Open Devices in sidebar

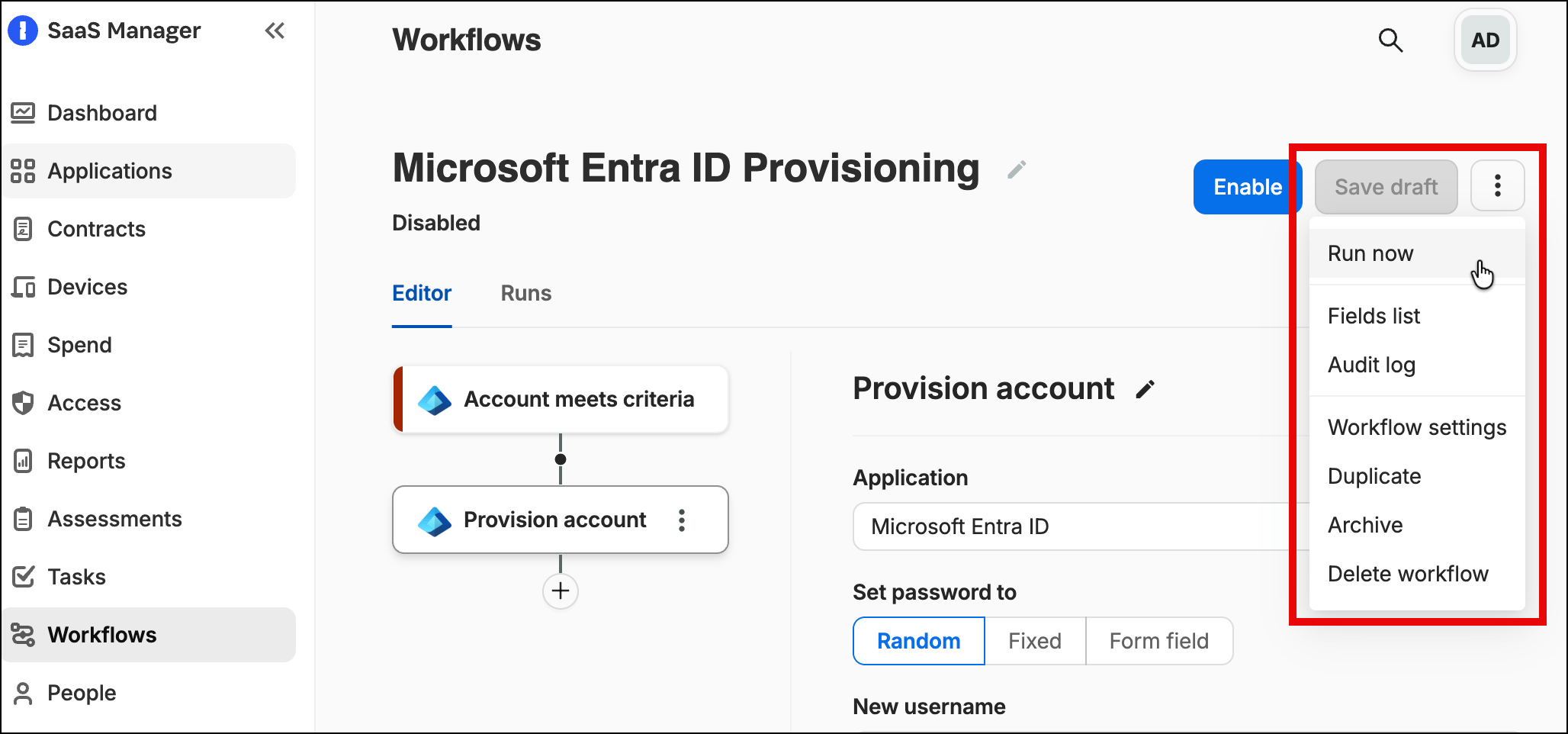coord(149,287)
